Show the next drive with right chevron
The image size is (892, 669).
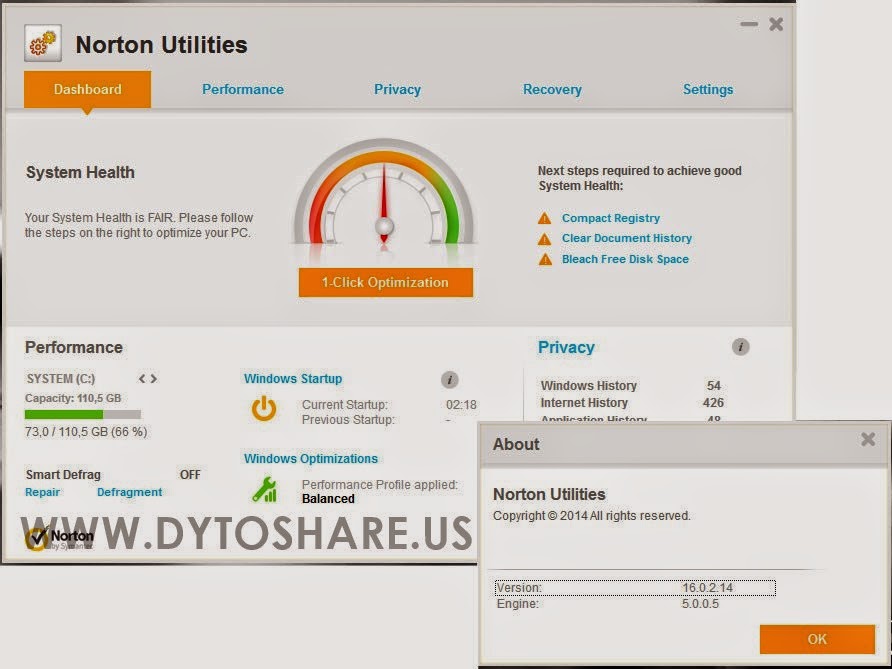click(x=154, y=378)
